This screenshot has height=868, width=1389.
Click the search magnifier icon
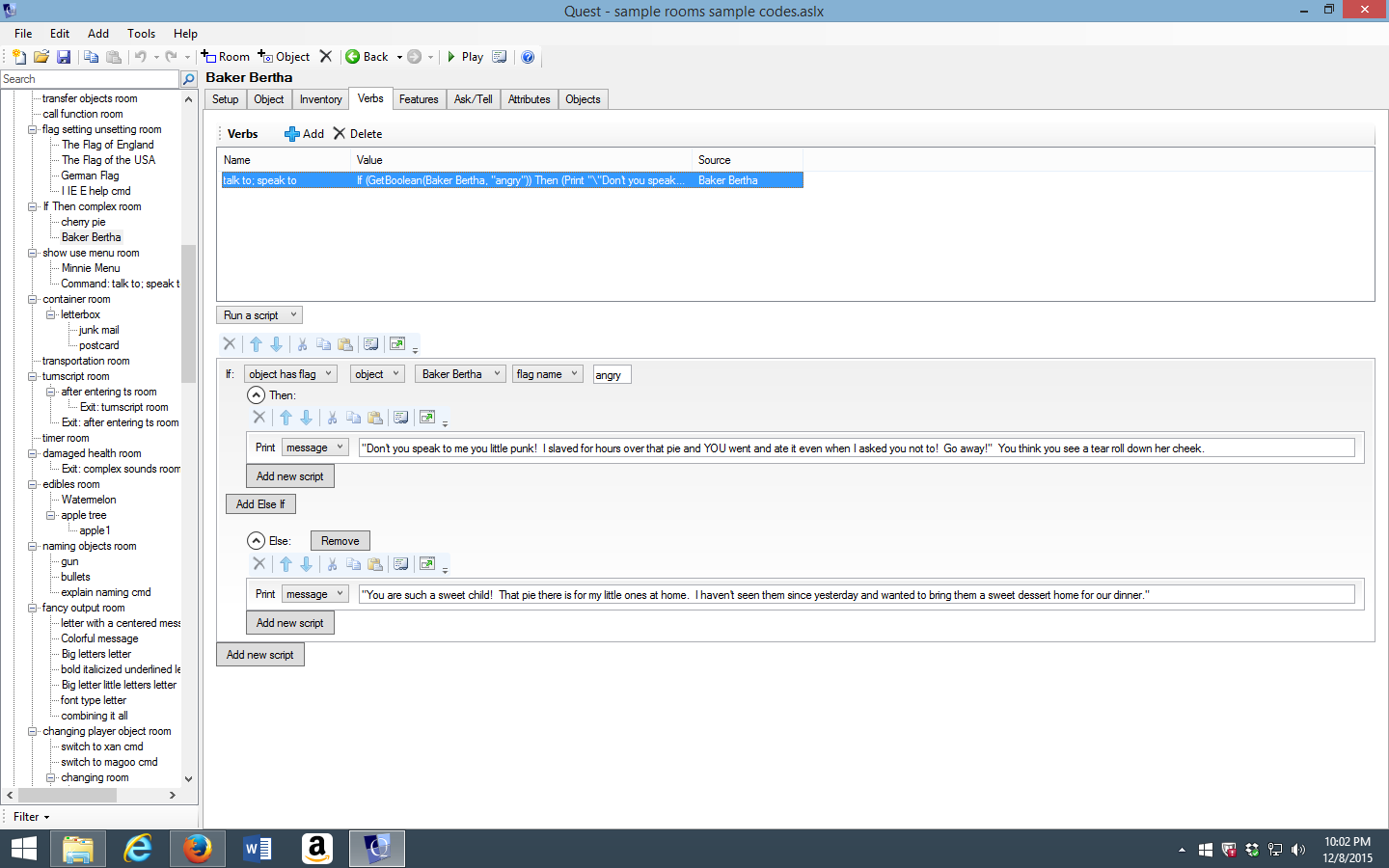(x=189, y=79)
